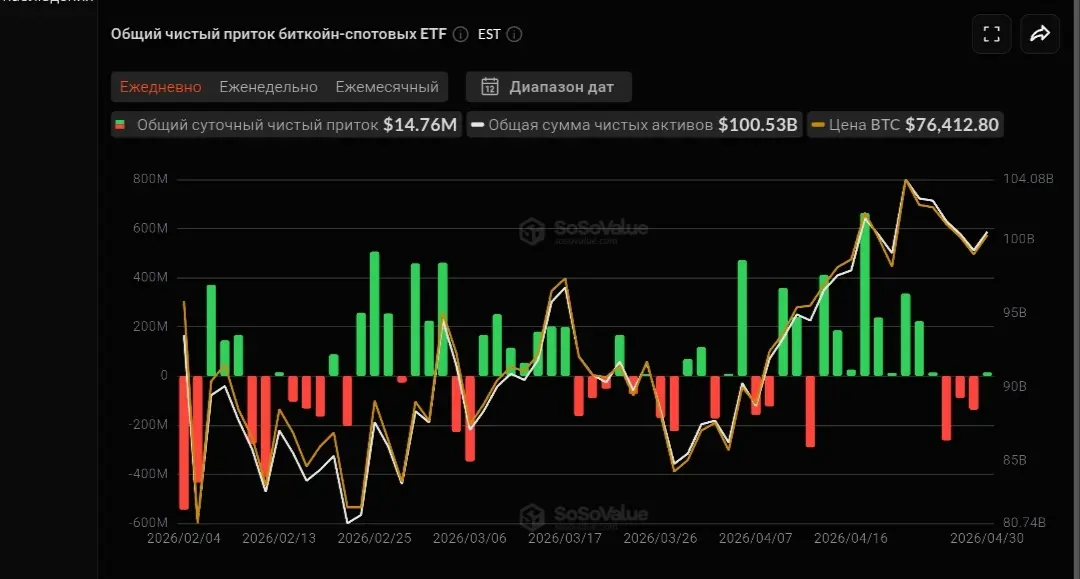This screenshot has width=1080, height=579.
Task: Click the 2026/02/25 date label on the x-axis
Action: click(374, 538)
